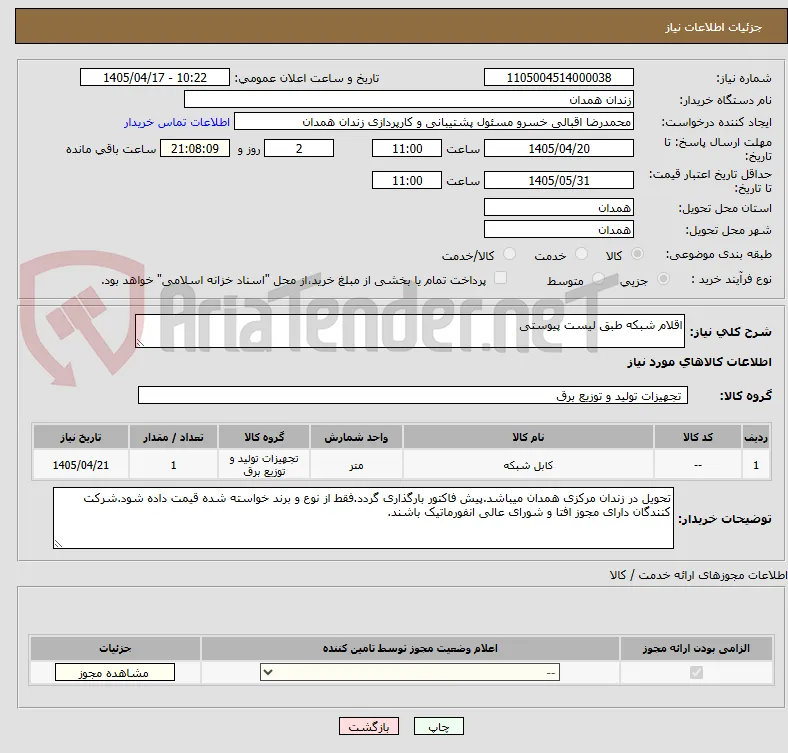Click the resize handle of buyer notes textarea
788x753 pixels.
58,543
